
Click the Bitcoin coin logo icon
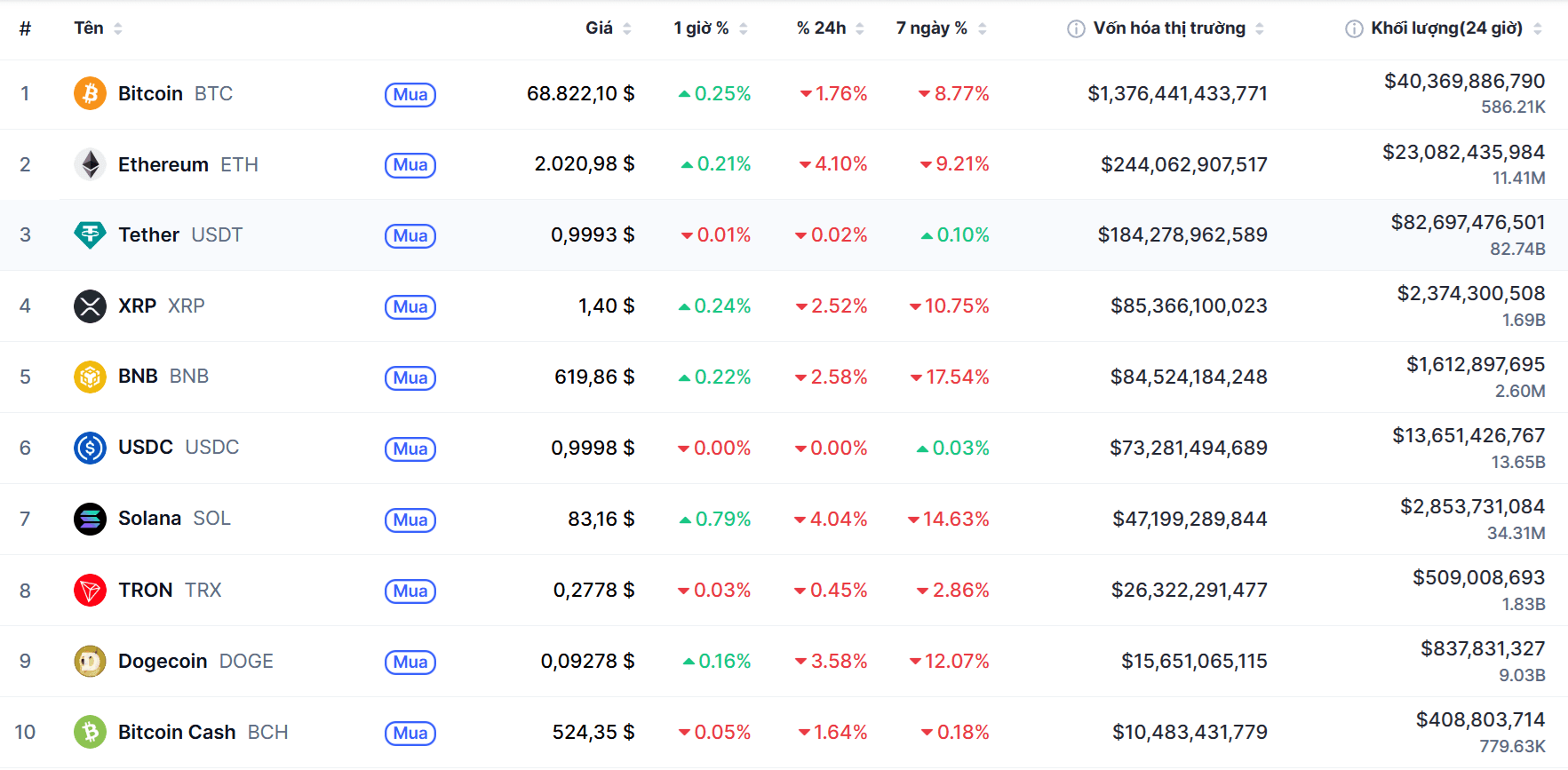point(90,93)
